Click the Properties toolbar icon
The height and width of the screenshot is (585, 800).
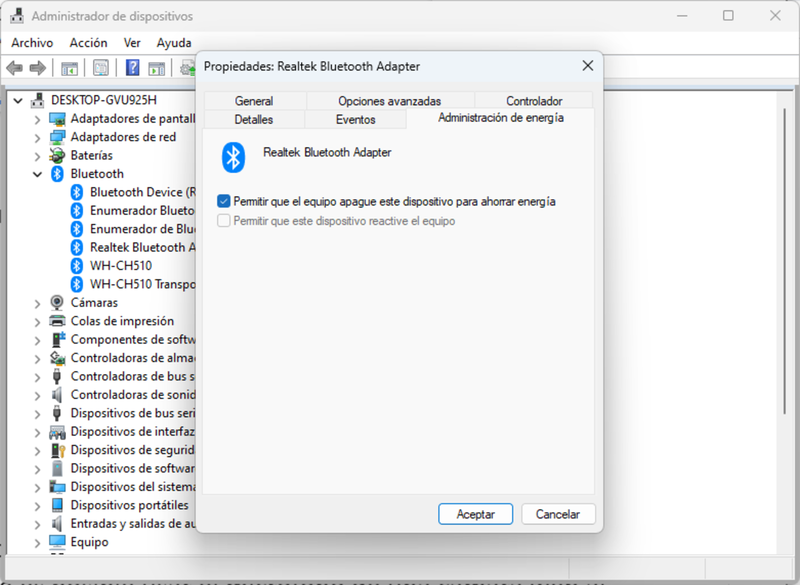click(x=101, y=68)
